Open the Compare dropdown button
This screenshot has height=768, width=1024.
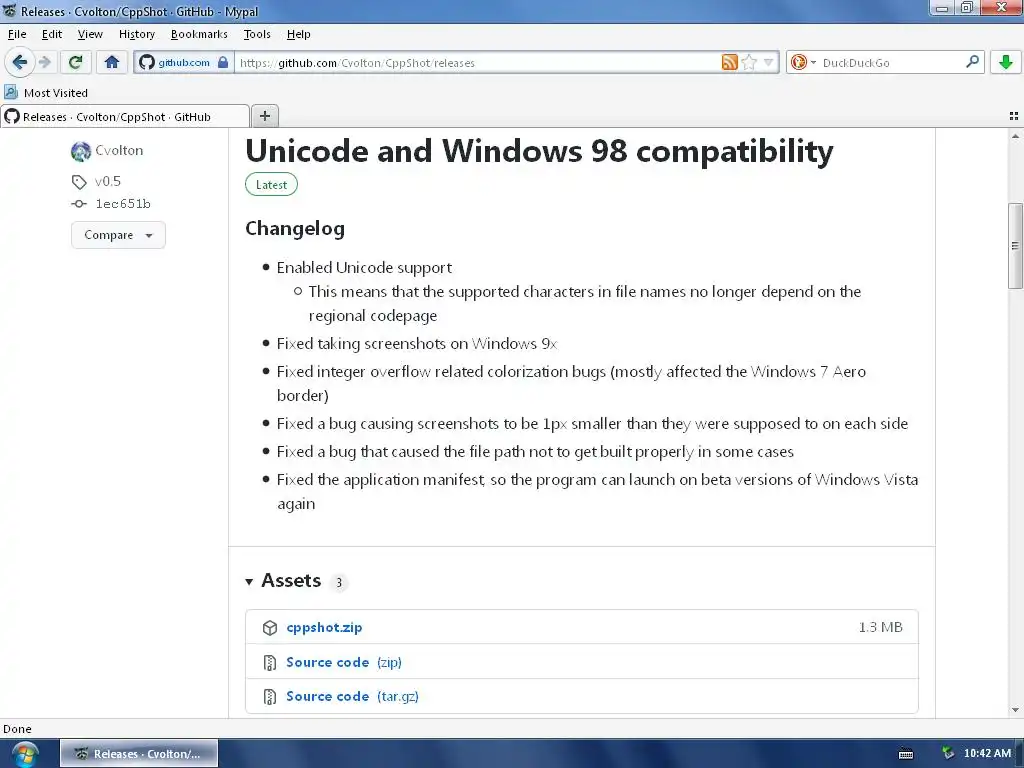(x=118, y=234)
